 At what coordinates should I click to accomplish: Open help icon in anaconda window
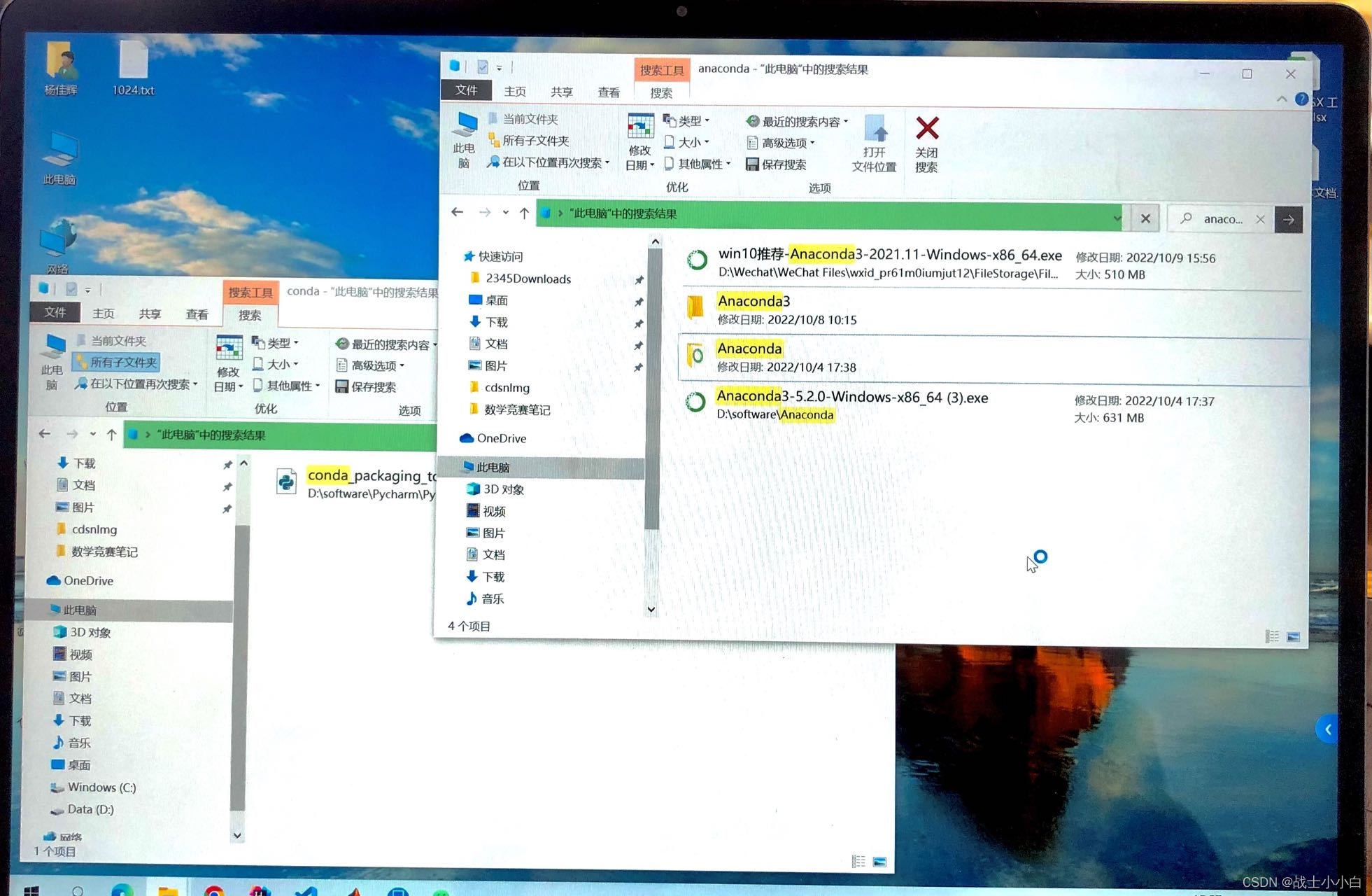click(x=1301, y=99)
